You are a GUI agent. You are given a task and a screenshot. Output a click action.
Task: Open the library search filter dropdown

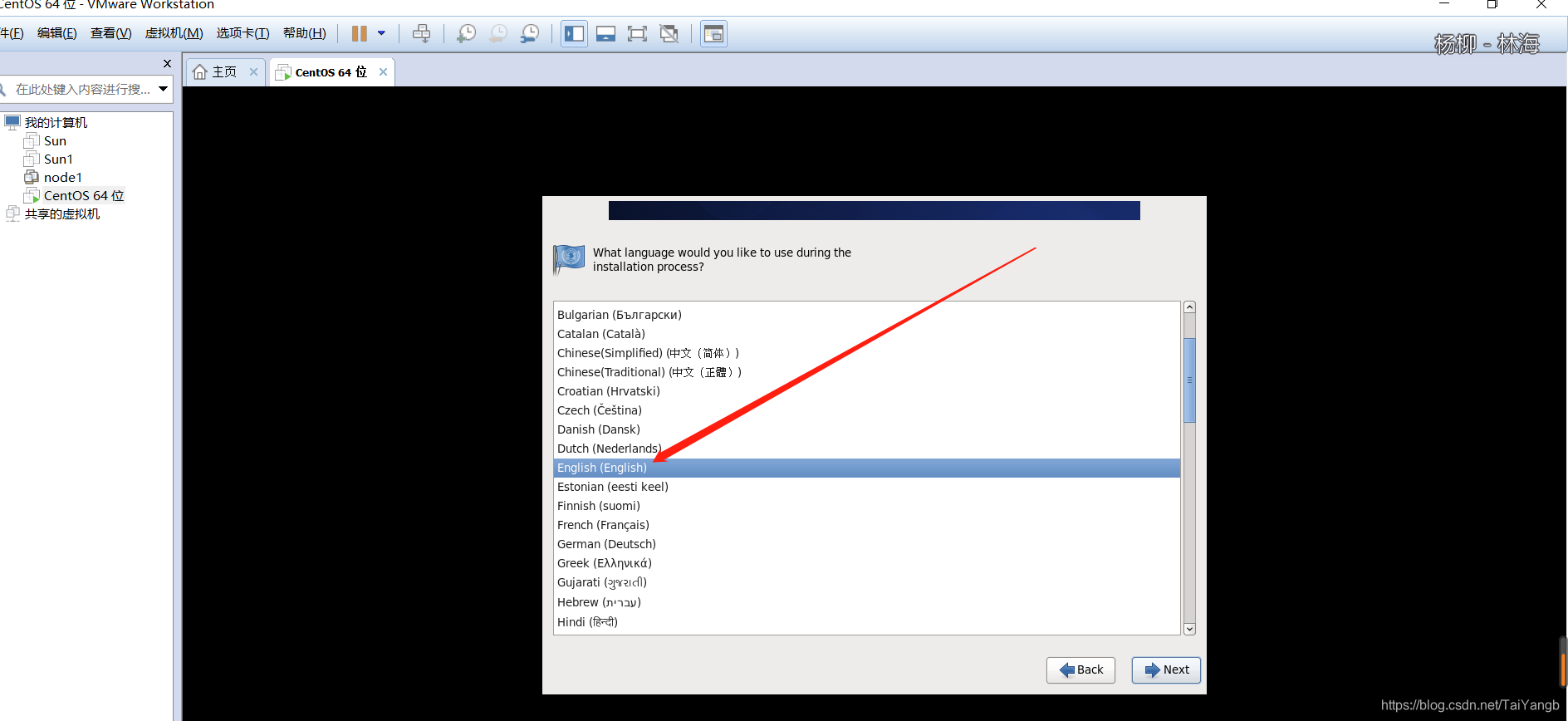(x=164, y=89)
